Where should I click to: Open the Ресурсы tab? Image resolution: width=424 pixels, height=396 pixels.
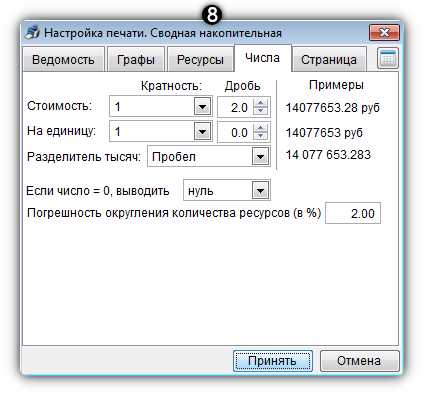200,60
